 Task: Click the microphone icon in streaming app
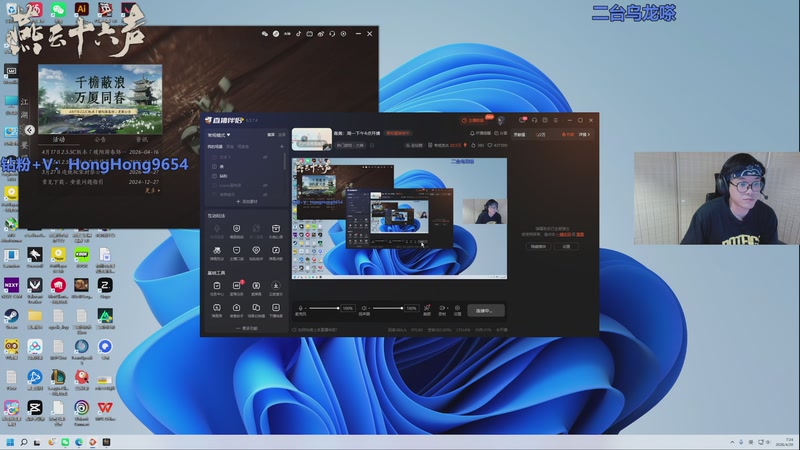(x=301, y=309)
